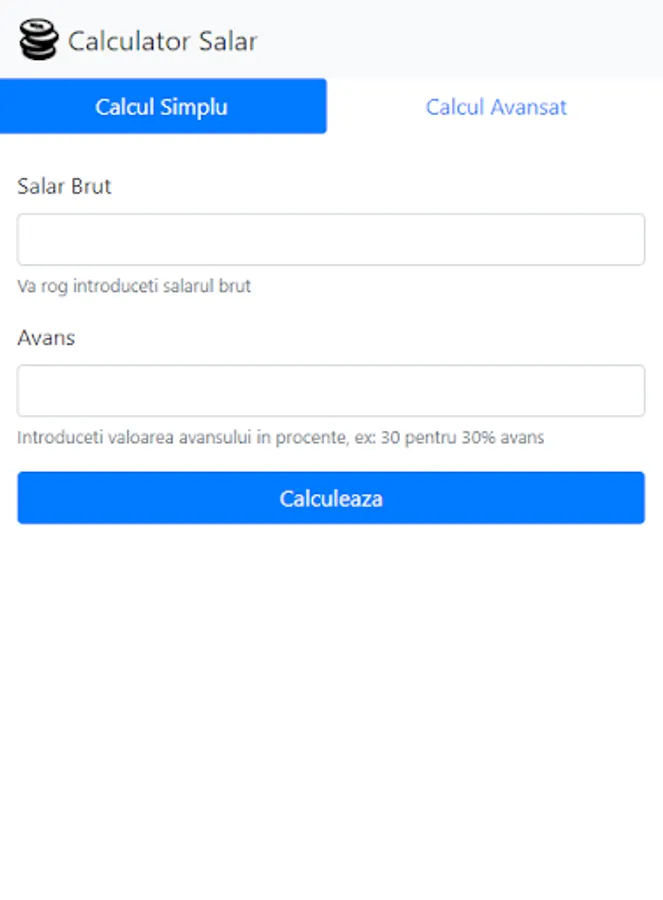663x900 pixels.
Task: Switch to the Calcul Simplu tab
Action: tap(163, 107)
